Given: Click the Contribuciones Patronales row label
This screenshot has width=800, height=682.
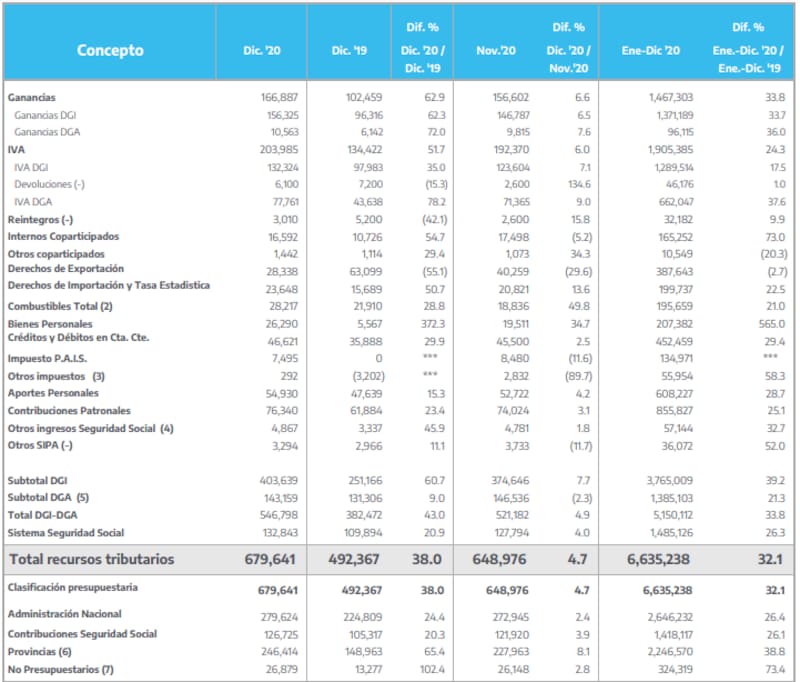Looking at the screenshot, I should tap(66, 410).
